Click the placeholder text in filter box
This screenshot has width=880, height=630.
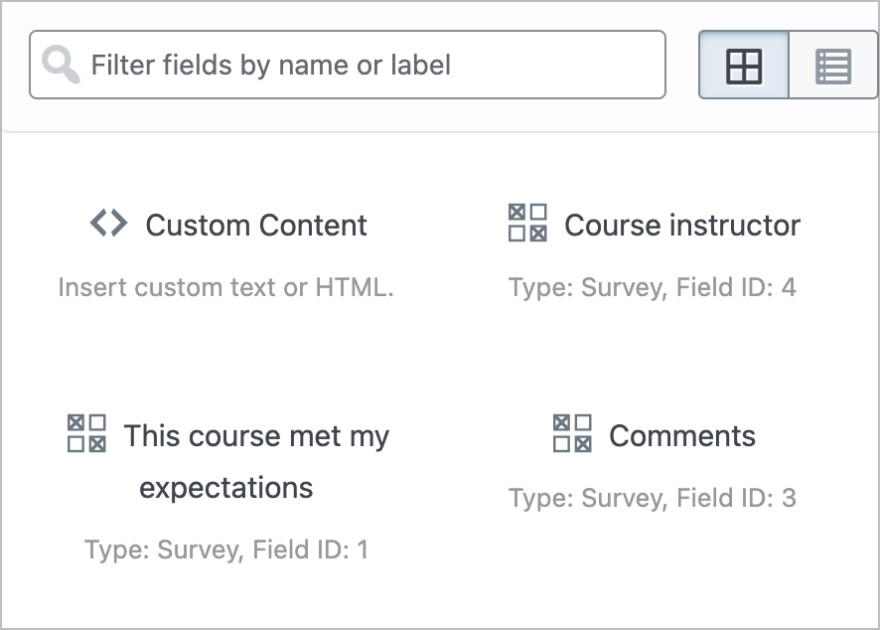(271, 66)
